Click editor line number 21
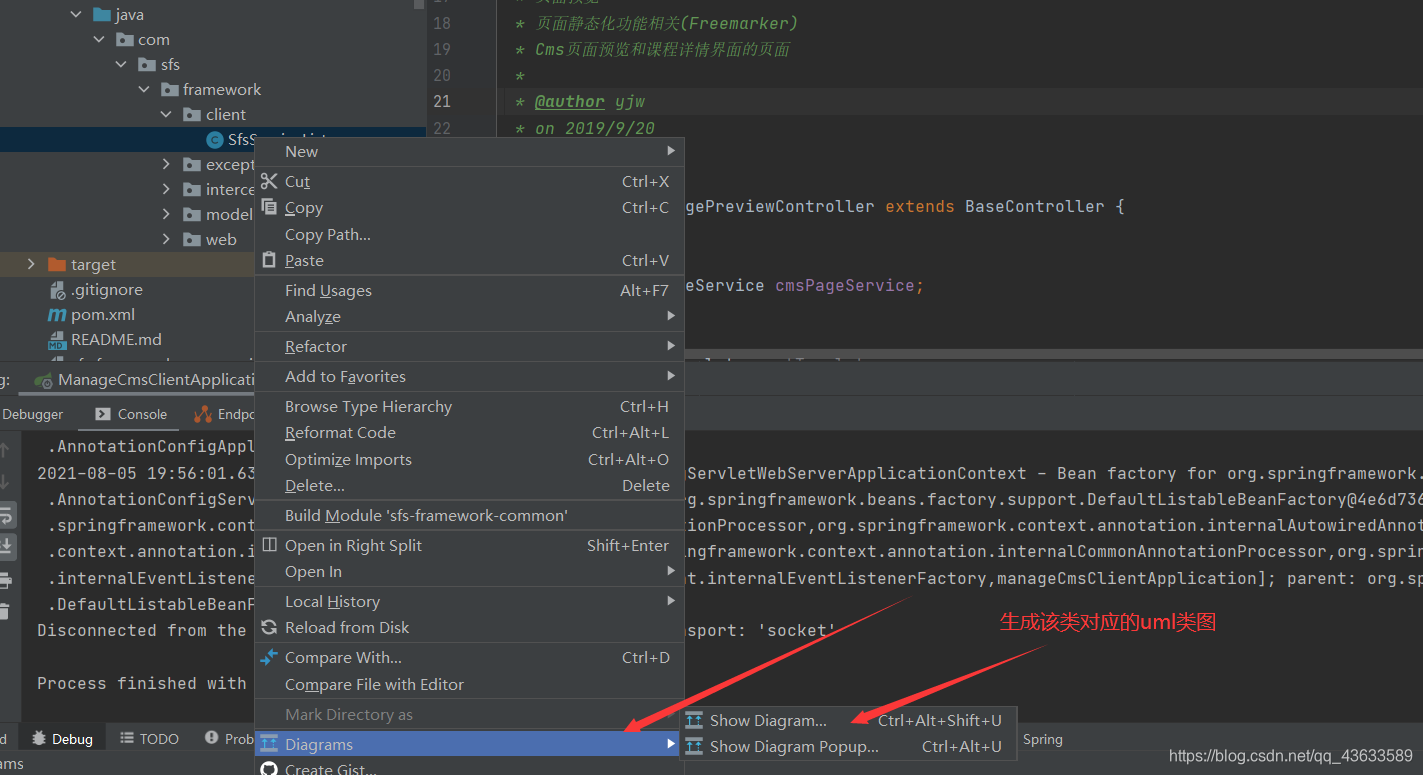 [x=442, y=102]
